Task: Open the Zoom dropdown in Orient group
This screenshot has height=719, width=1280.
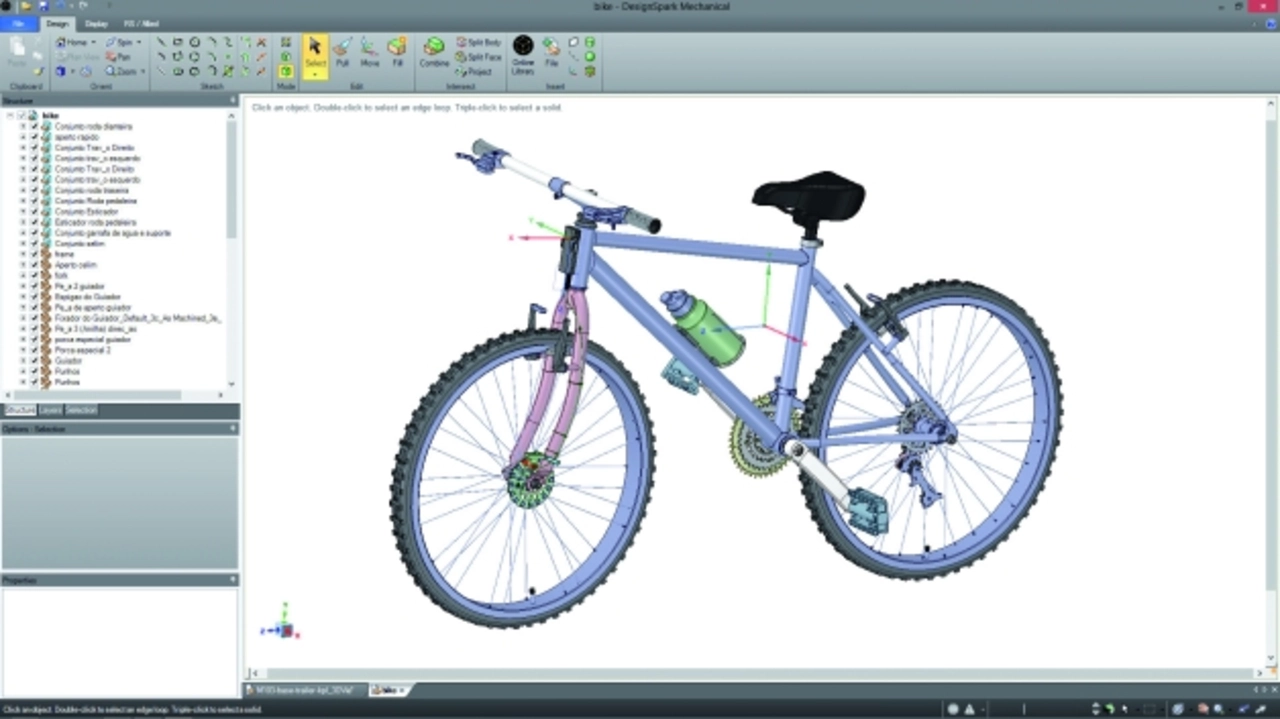Action: [x=143, y=72]
